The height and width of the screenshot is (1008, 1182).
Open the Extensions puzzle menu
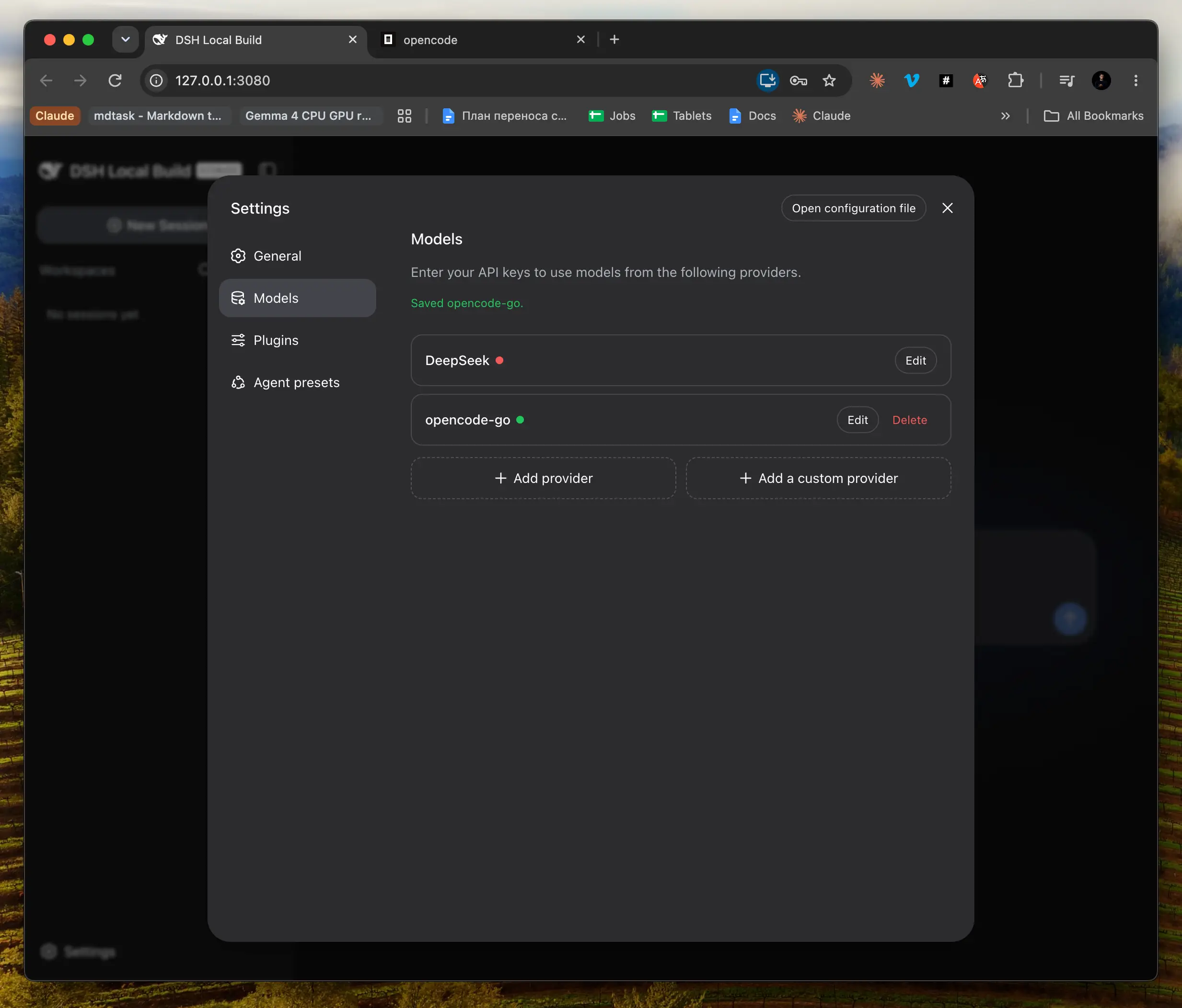[x=1015, y=80]
